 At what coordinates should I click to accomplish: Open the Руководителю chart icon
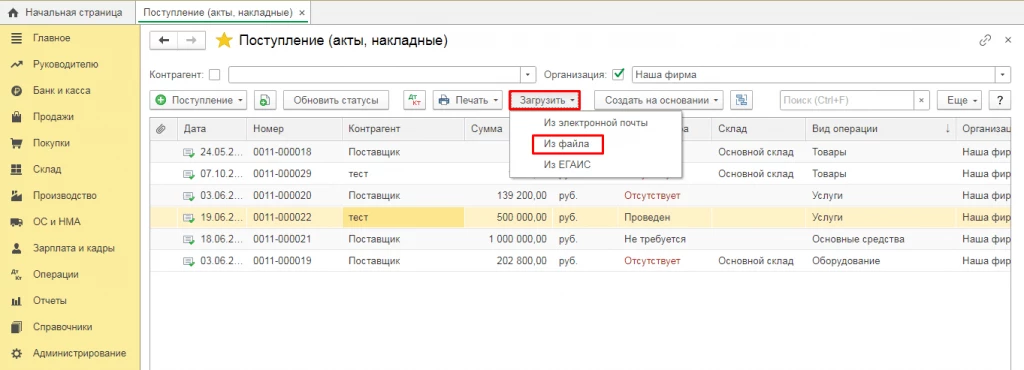click(17, 64)
